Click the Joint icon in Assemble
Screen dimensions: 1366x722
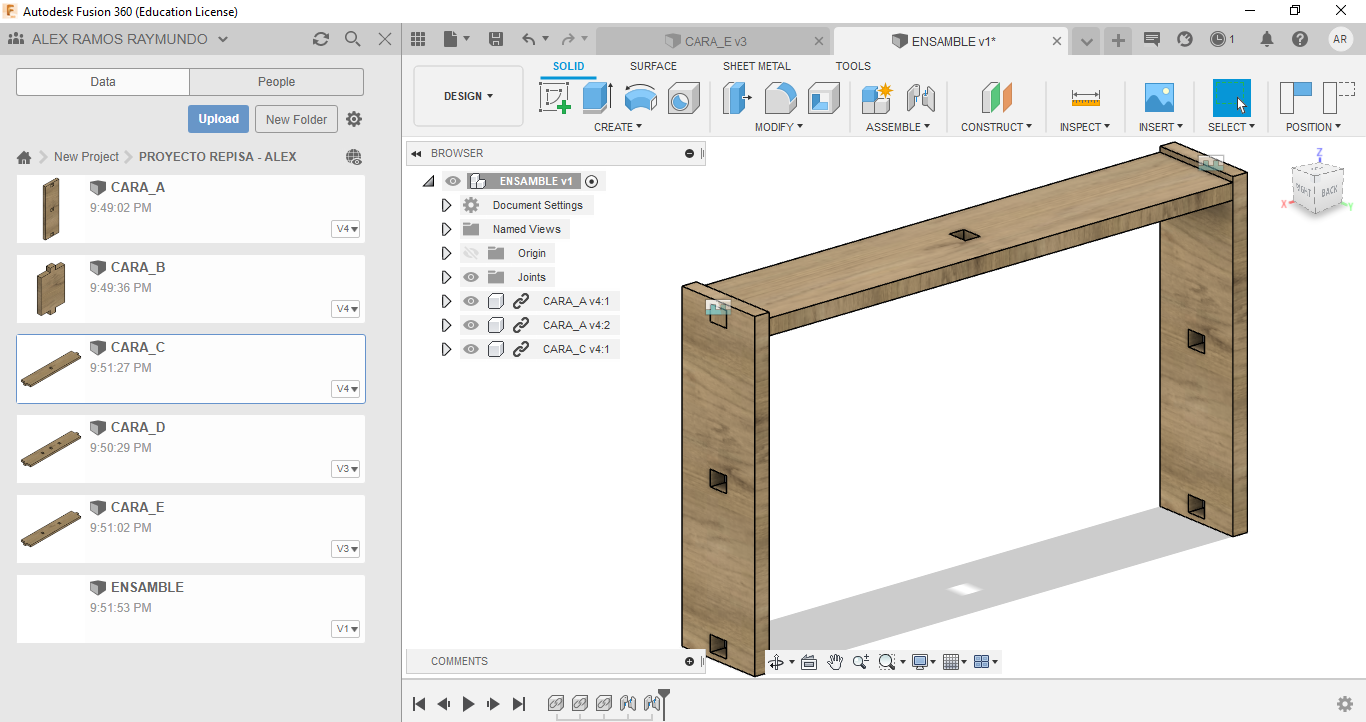920,98
